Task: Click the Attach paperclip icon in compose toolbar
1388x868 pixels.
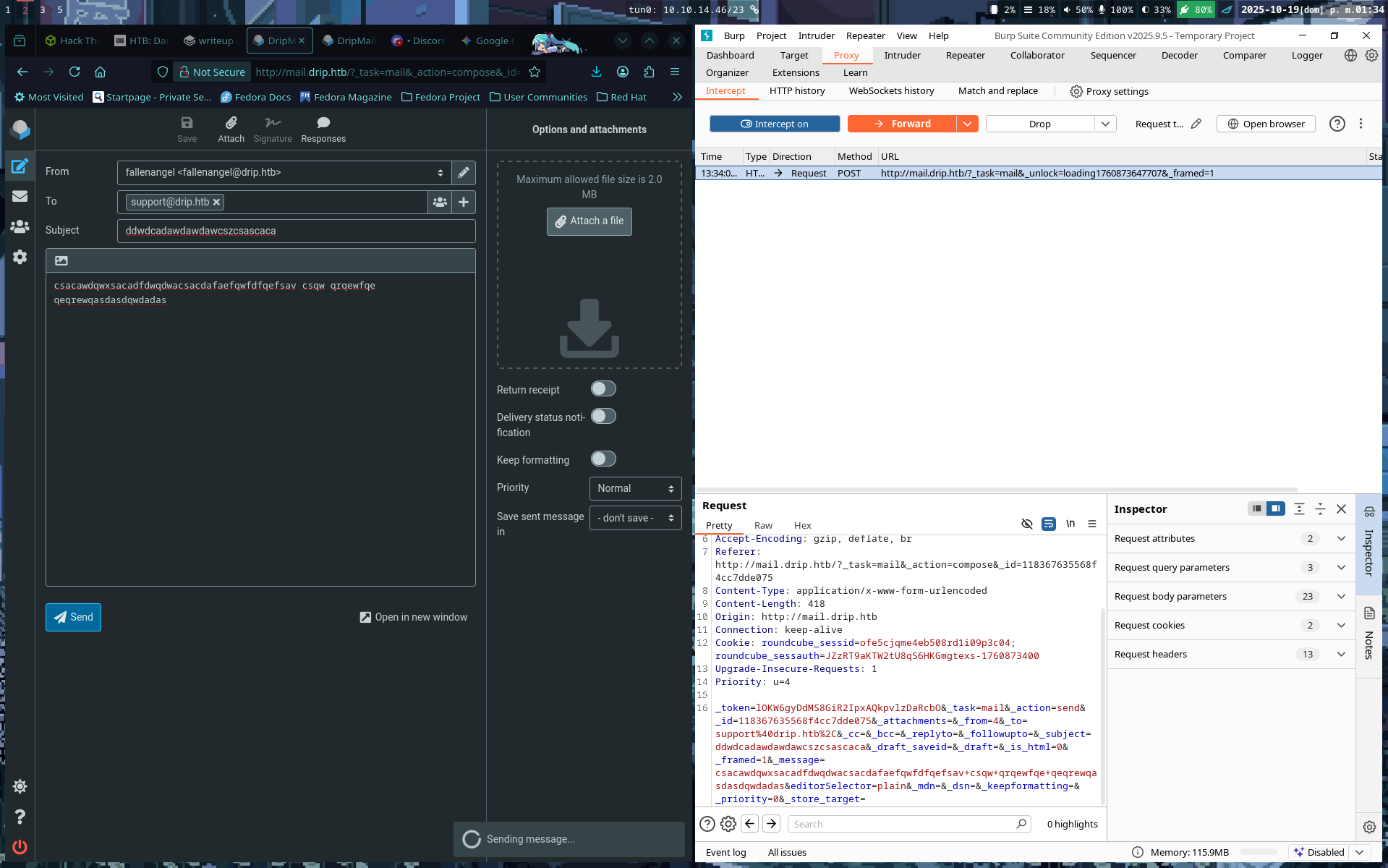Action: click(x=231, y=123)
